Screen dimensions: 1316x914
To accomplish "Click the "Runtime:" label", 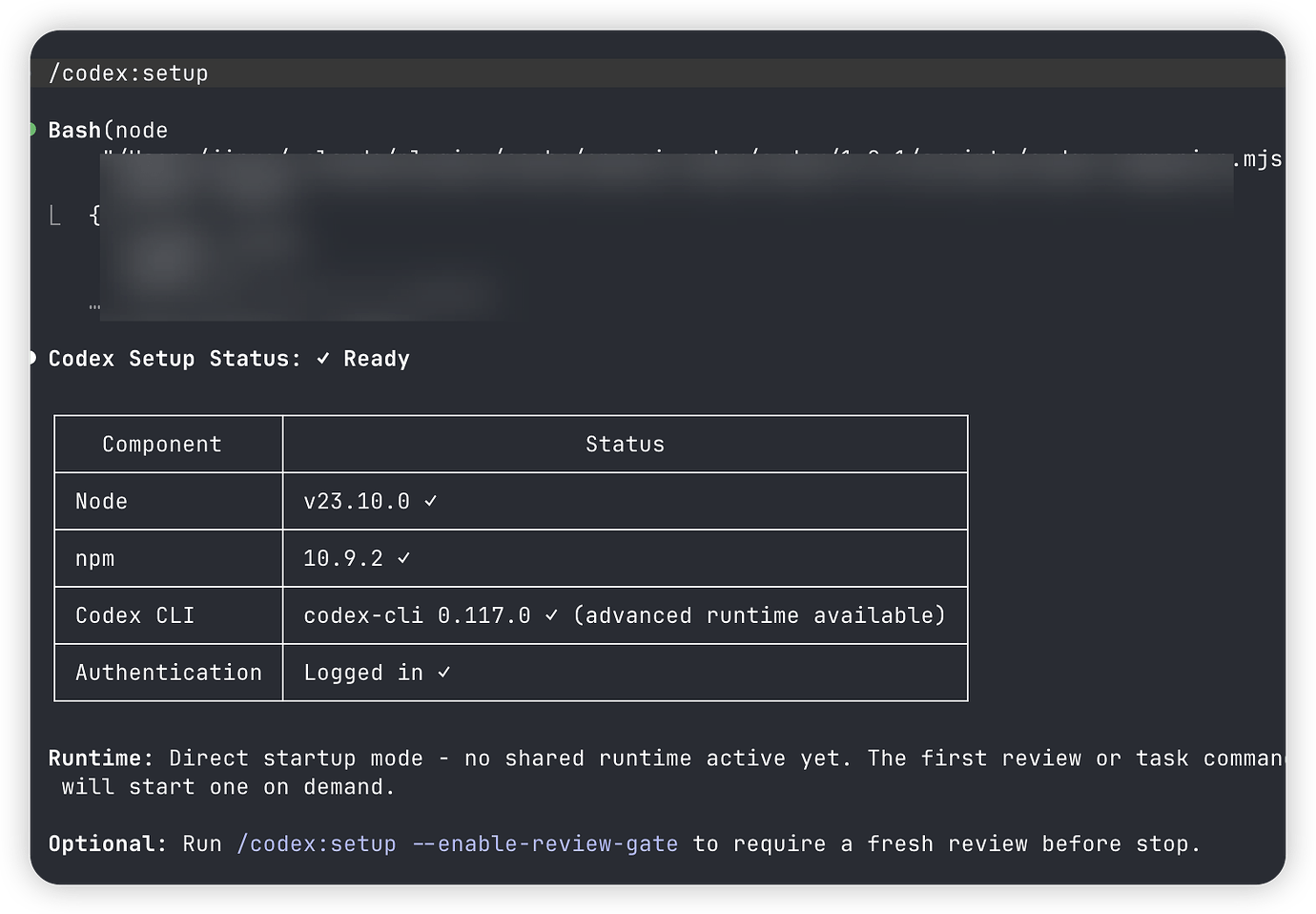I will [x=101, y=758].
